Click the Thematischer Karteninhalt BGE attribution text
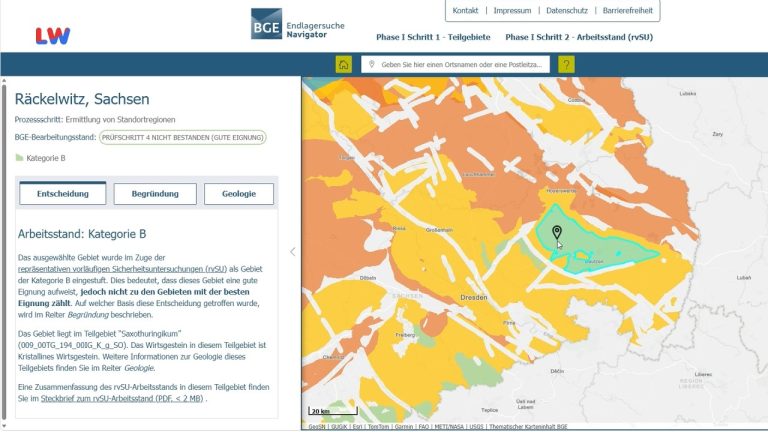 tap(528, 427)
